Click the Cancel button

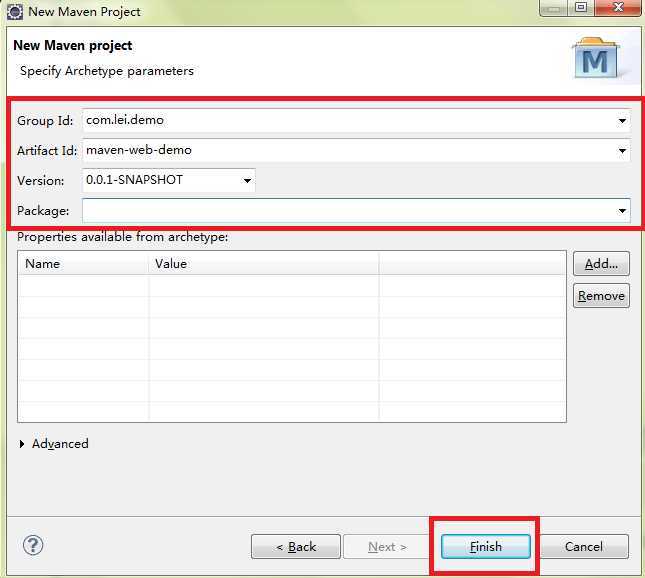[x=584, y=546]
